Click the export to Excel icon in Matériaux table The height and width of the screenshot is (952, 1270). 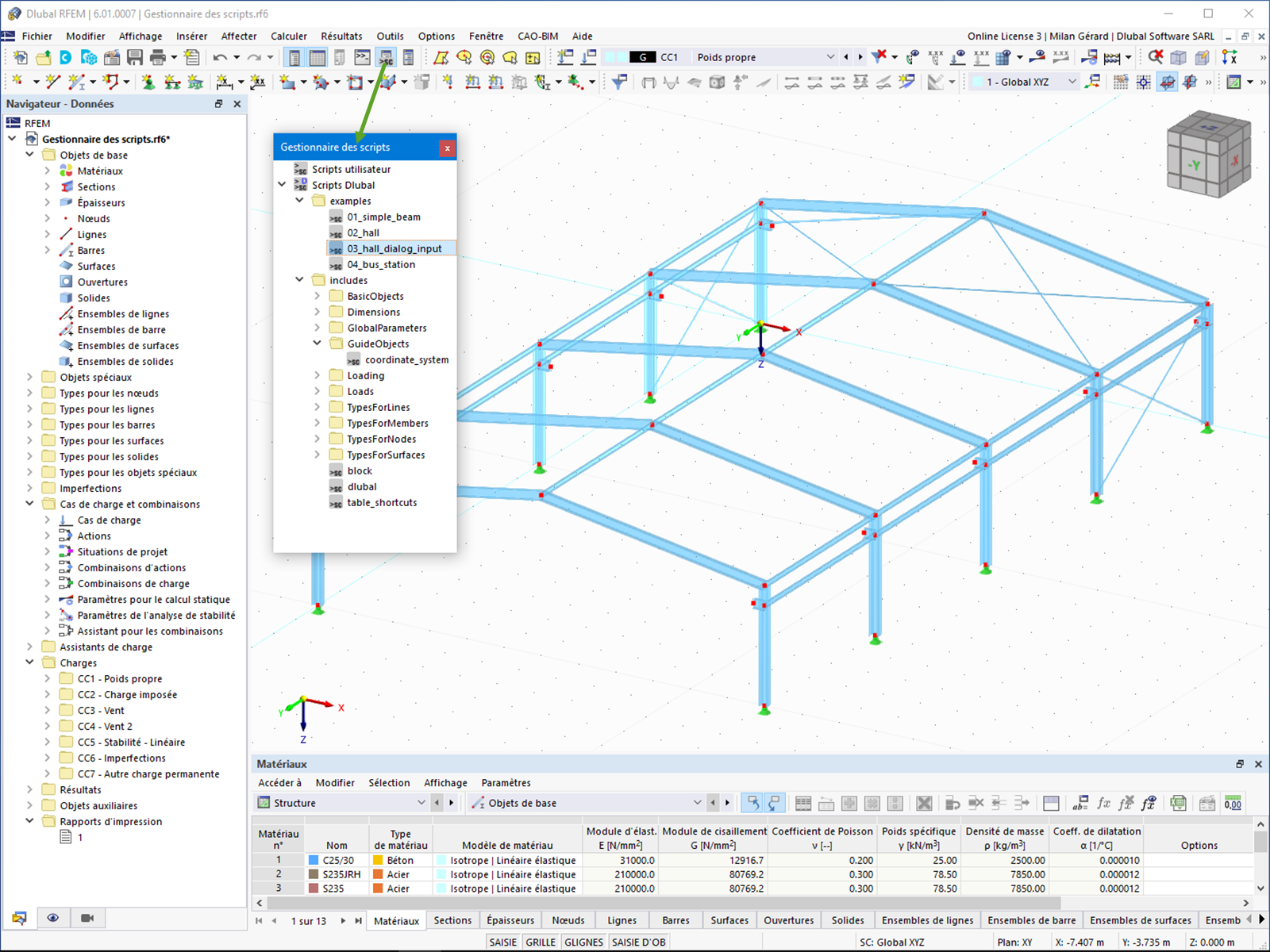[x=1178, y=803]
